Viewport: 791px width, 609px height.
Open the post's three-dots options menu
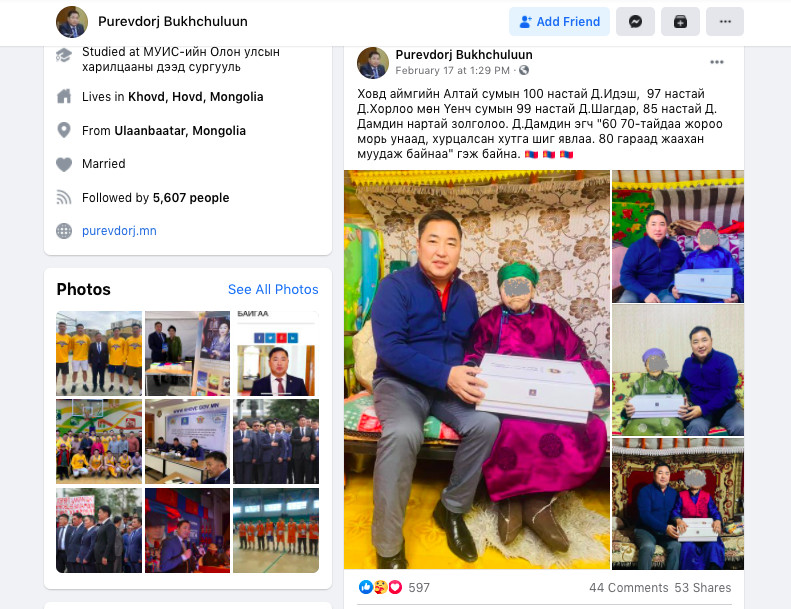click(717, 62)
